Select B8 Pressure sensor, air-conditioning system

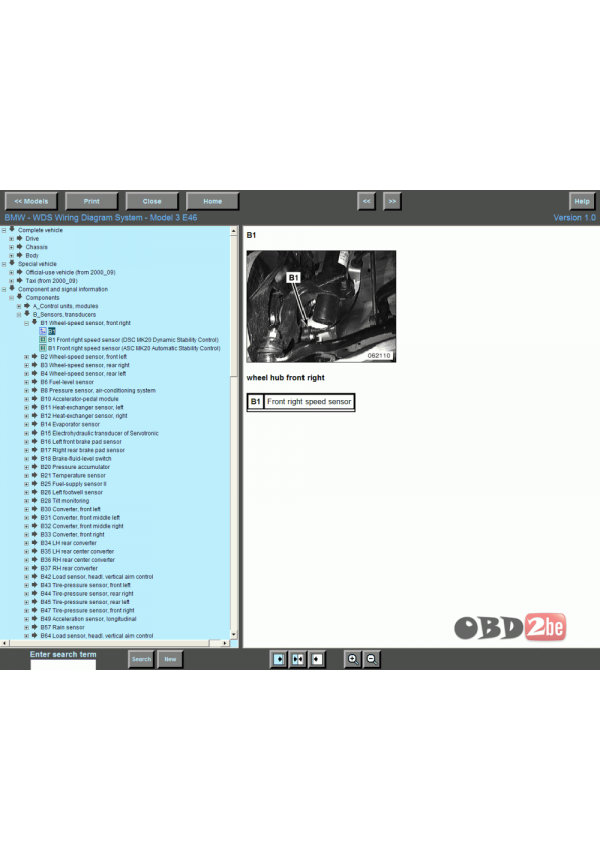(98, 391)
